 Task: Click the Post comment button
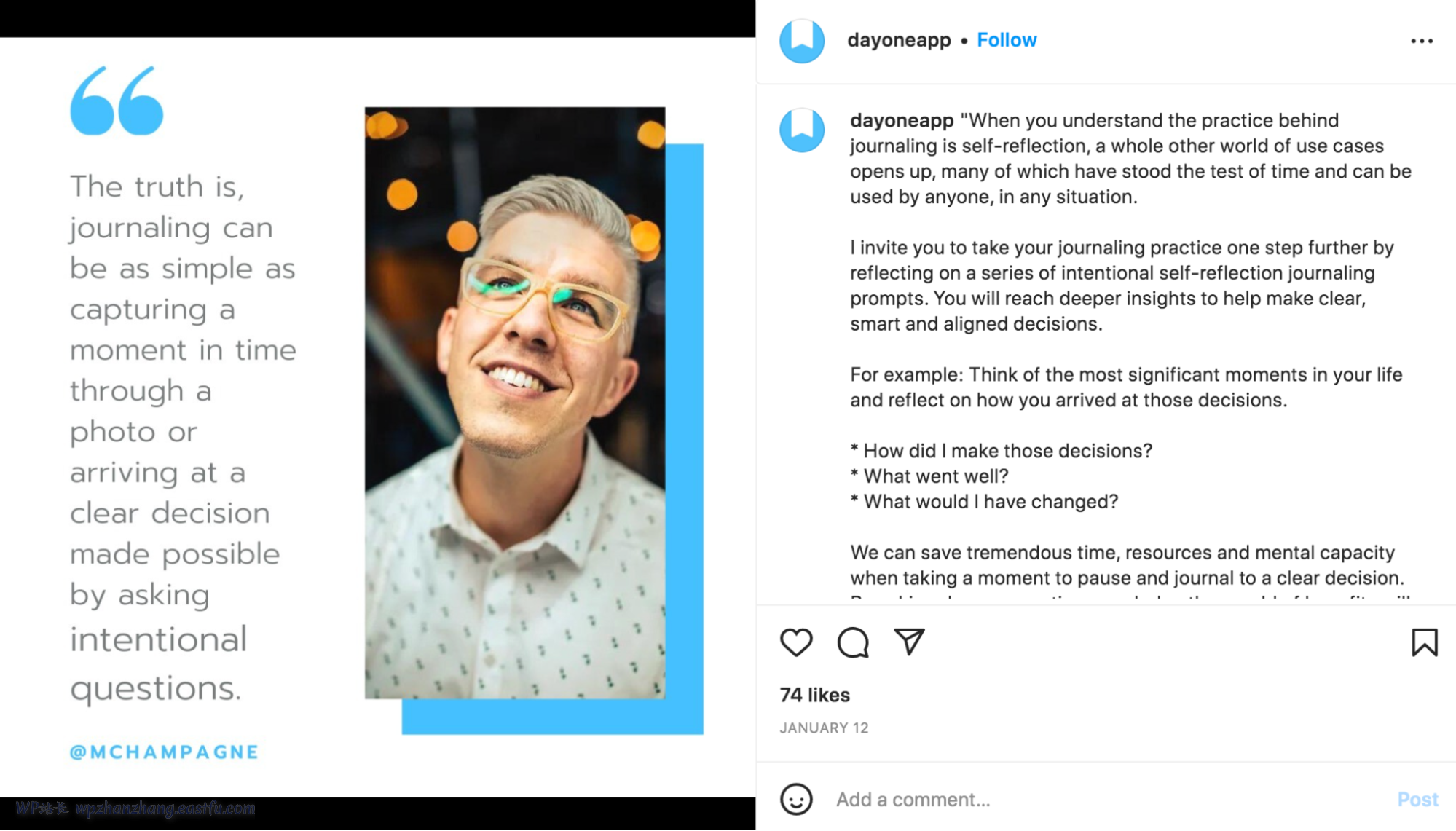click(x=1417, y=799)
